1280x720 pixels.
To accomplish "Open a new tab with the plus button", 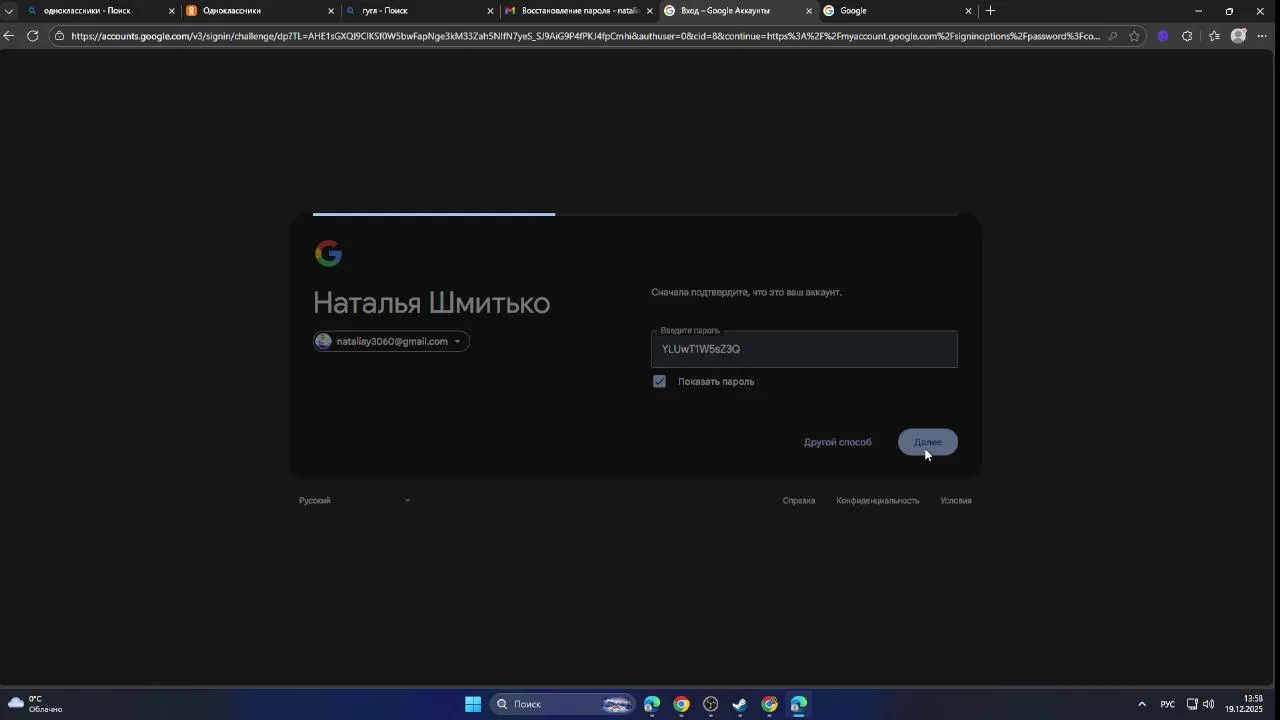I will click(990, 11).
